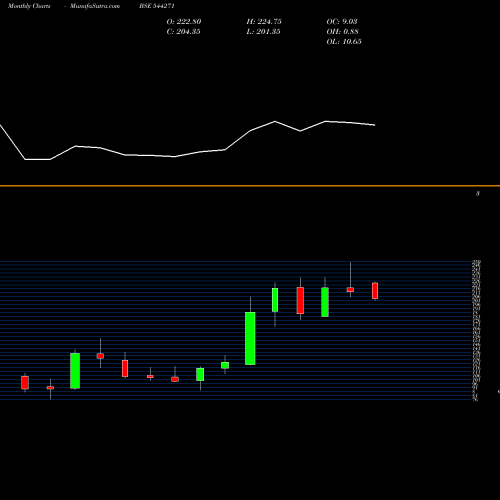Select the OC: 9.03 value
This screenshot has height=500, width=500.
pos(342,21)
